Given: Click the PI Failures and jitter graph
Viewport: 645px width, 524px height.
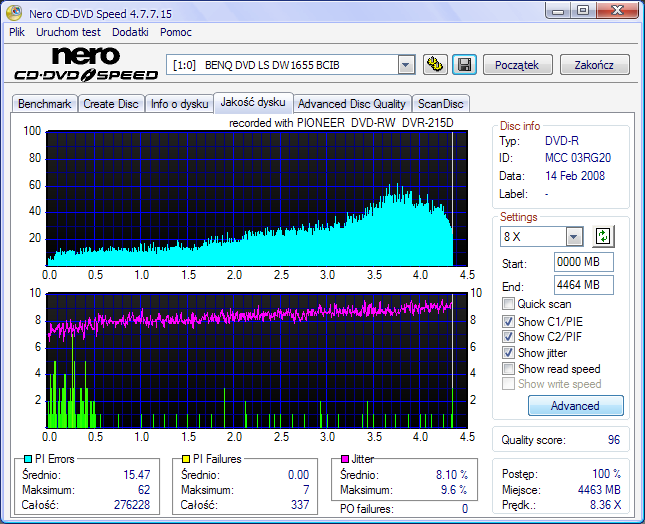Looking at the screenshot, I should click(257, 360).
